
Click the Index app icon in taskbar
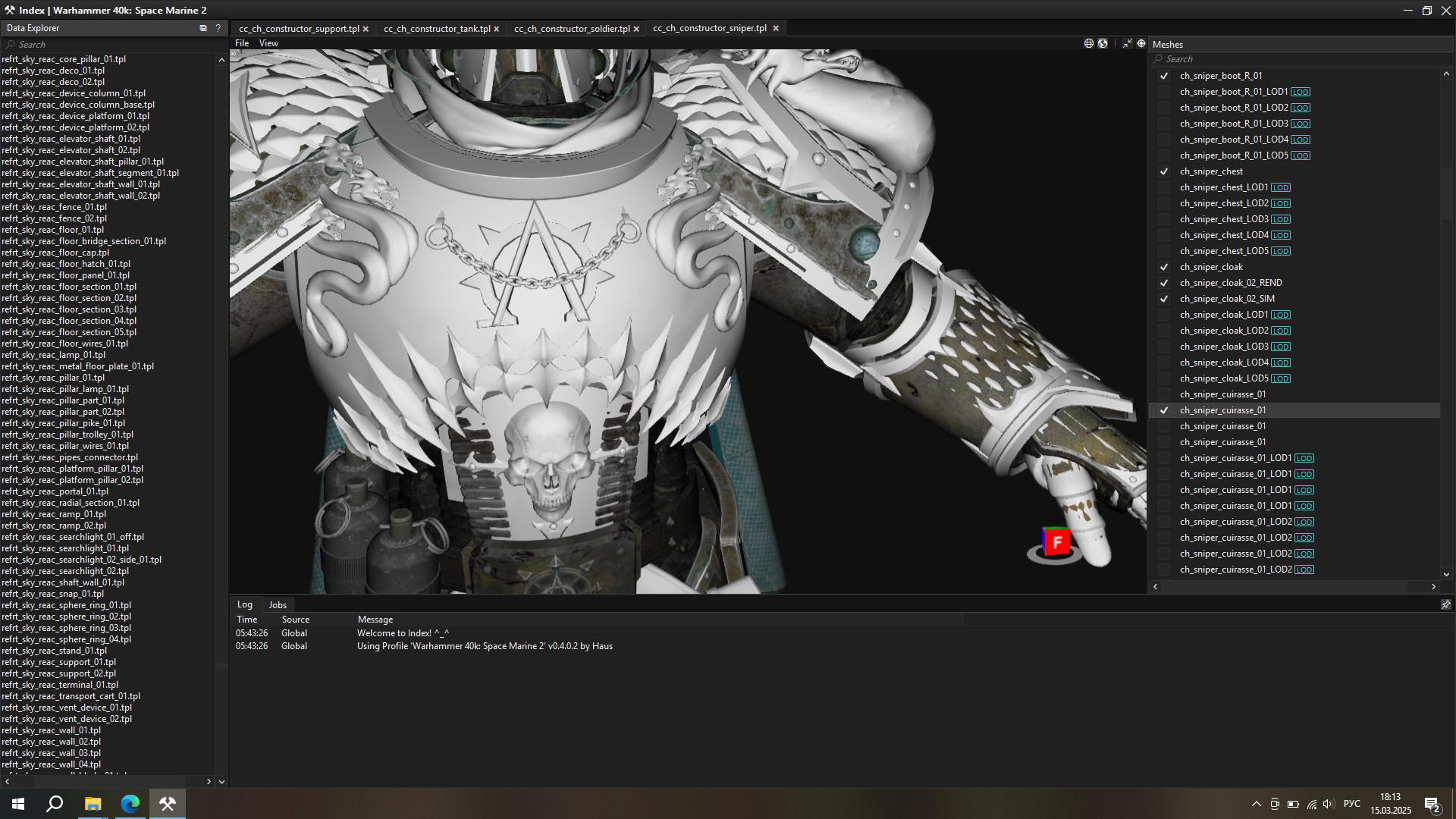click(167, 804)
